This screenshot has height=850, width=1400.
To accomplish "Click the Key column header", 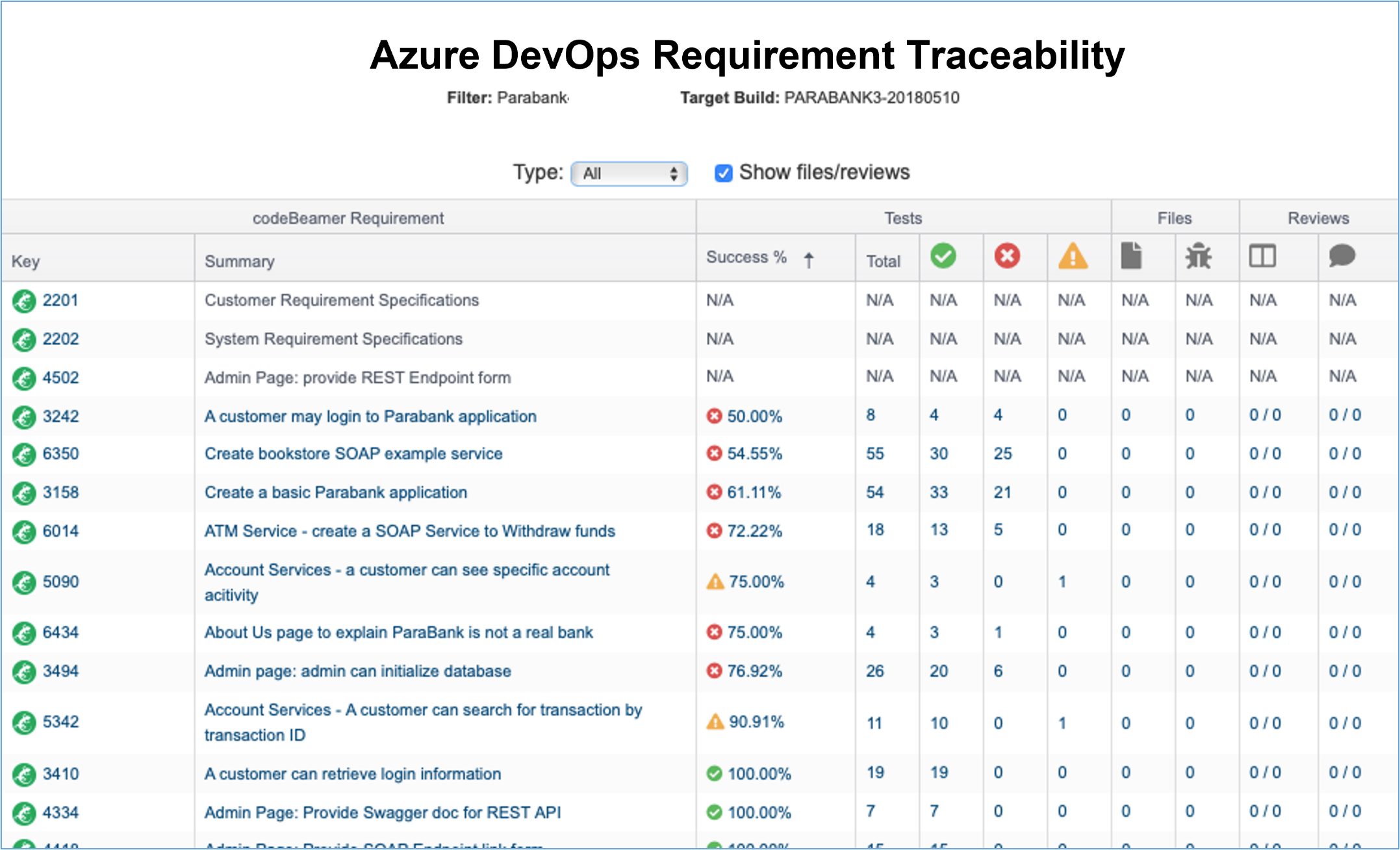I will coord(25,261).
